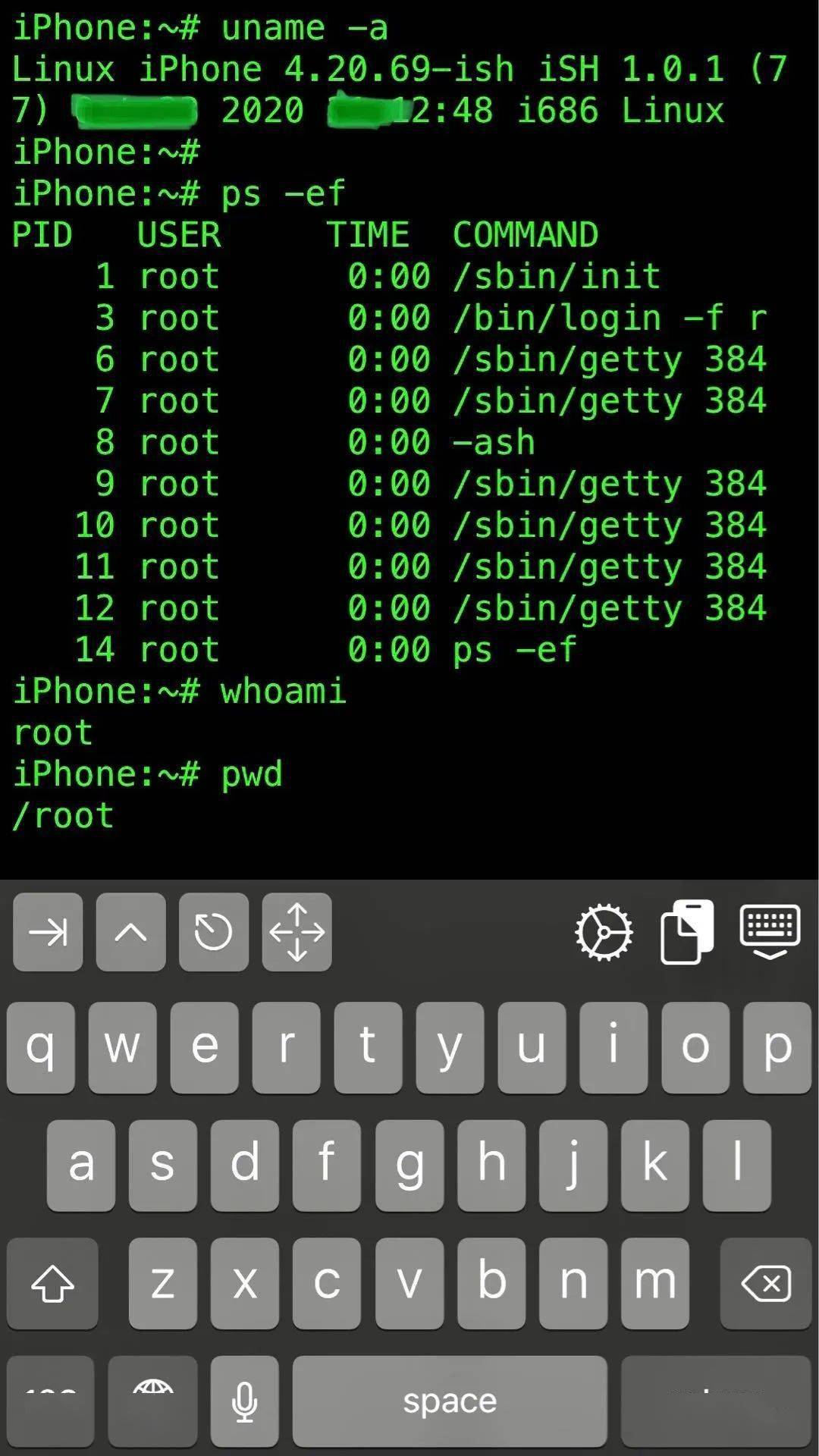Tap PID 14 'ps -ef' process row

326,651
